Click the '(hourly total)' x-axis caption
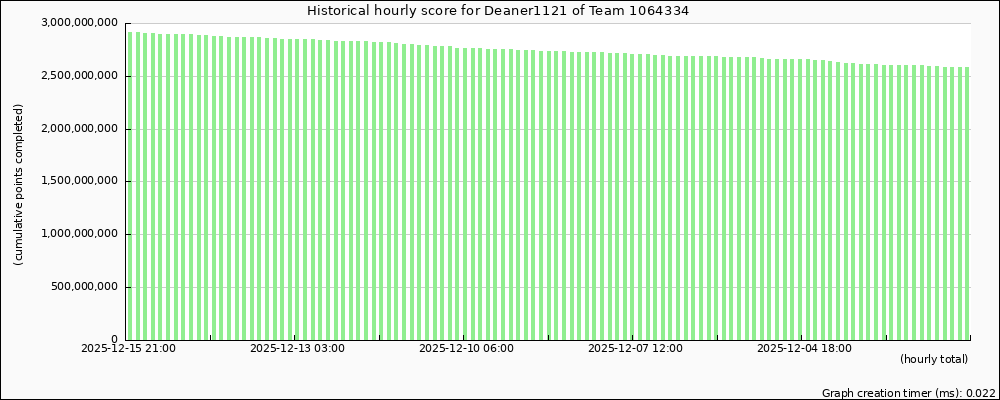 (x=933, y=359)
